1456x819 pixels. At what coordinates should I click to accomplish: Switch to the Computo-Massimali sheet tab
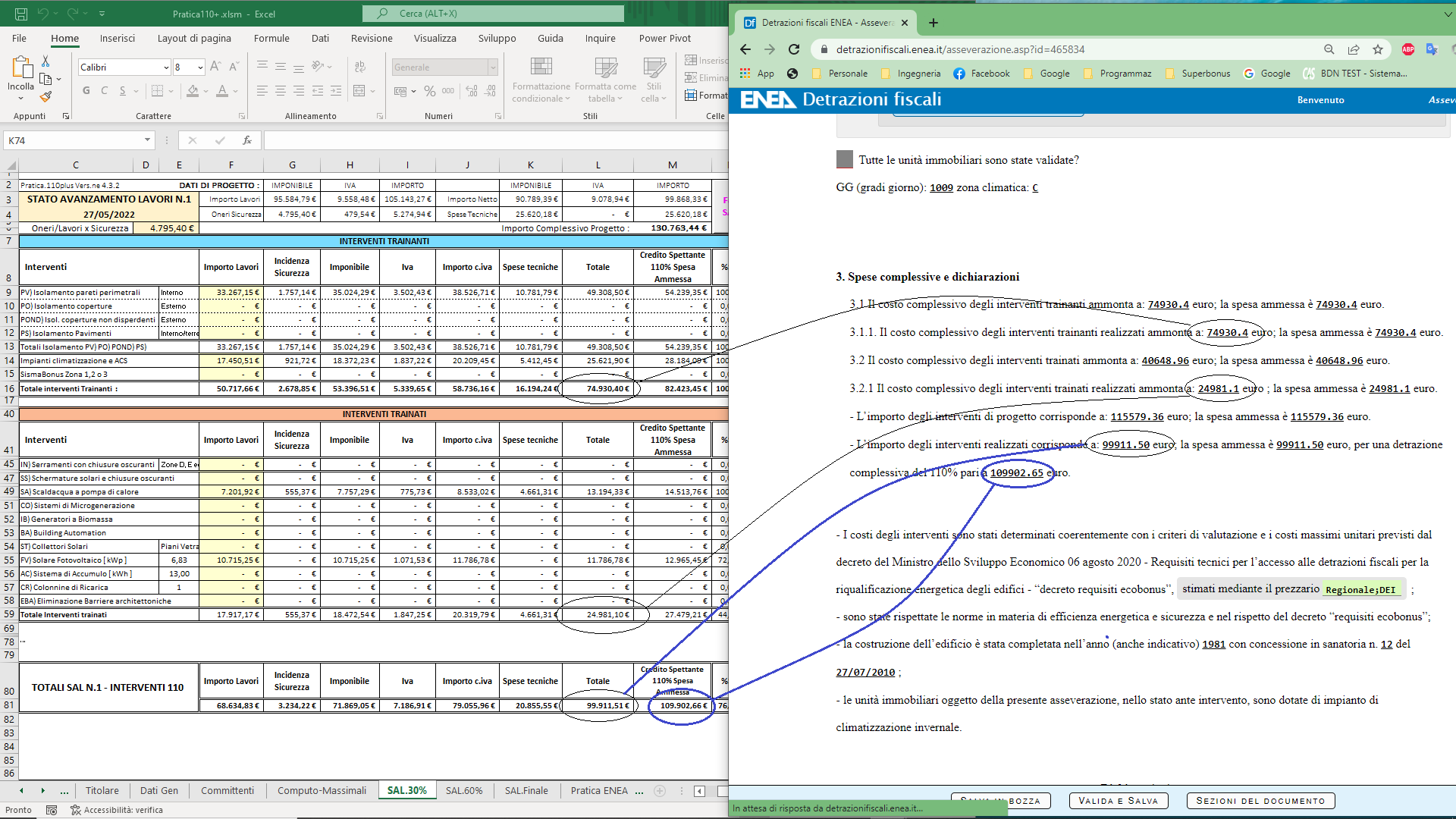(x=322, y=790)
